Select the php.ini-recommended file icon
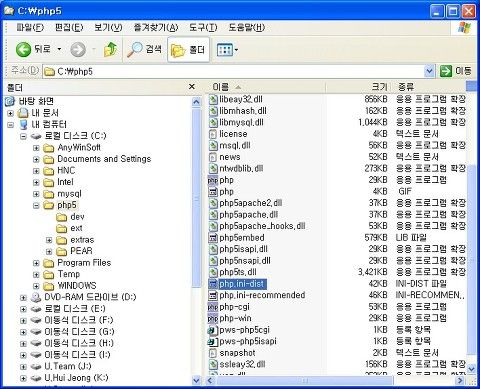The width and height of the screenshot is (480, 389). point(213,295)
